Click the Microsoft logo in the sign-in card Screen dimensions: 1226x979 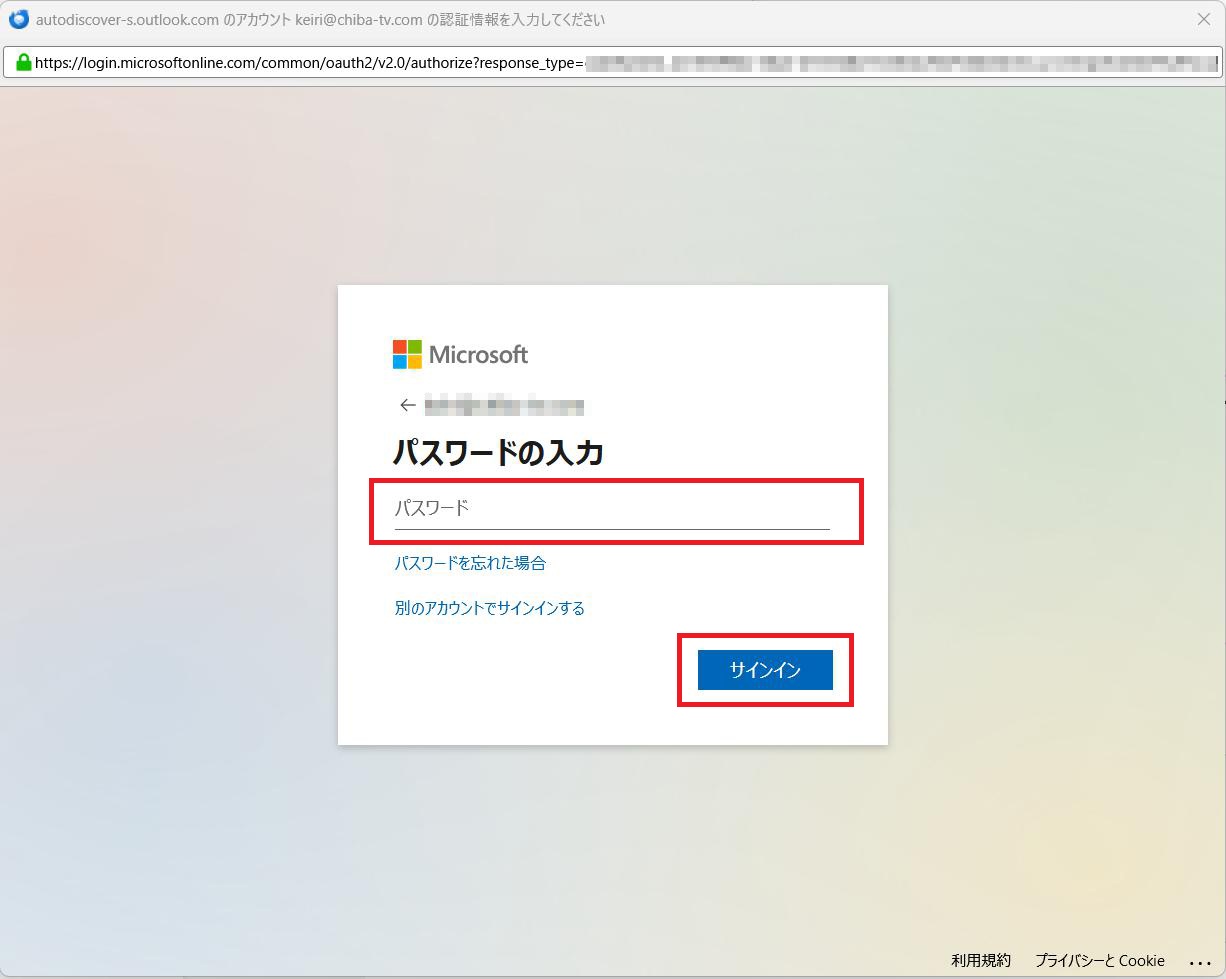(x=460, y=354)
